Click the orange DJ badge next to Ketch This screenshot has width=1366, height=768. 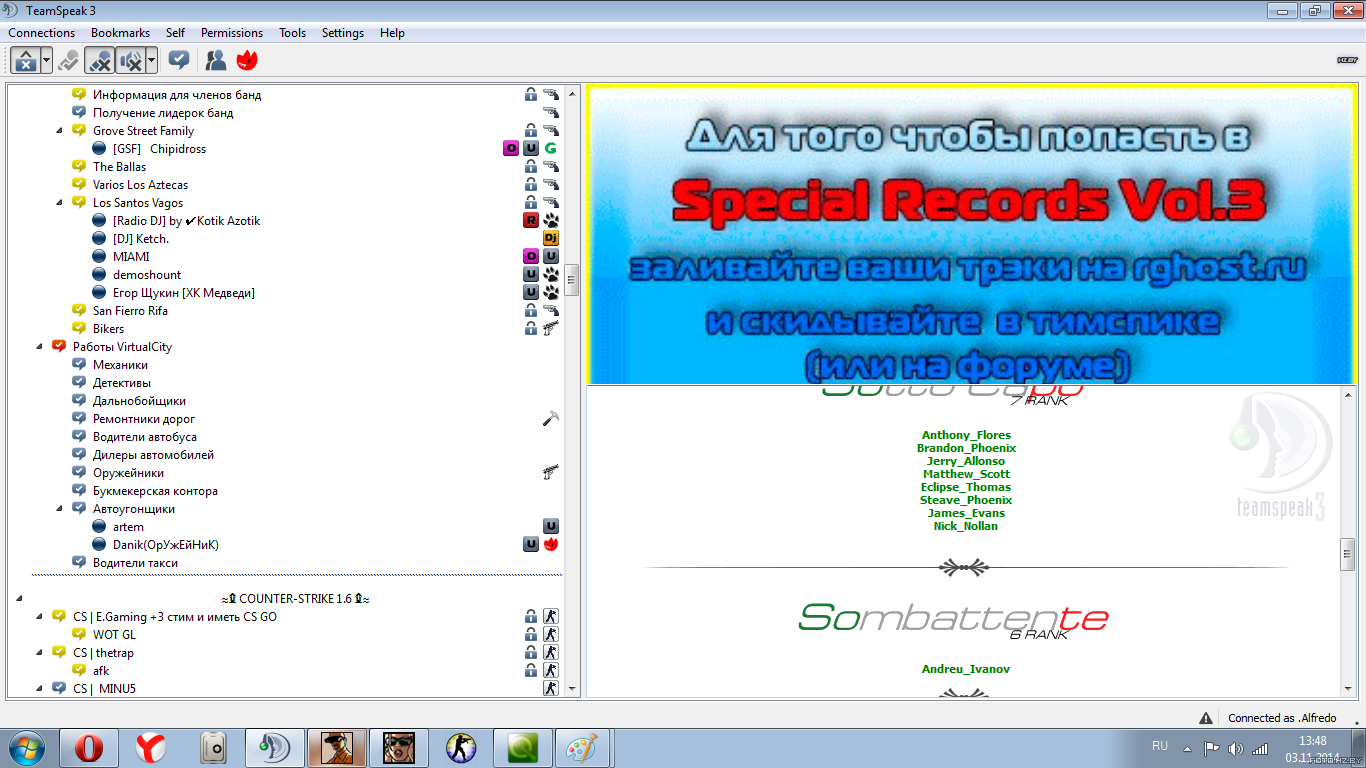point(551,239)
